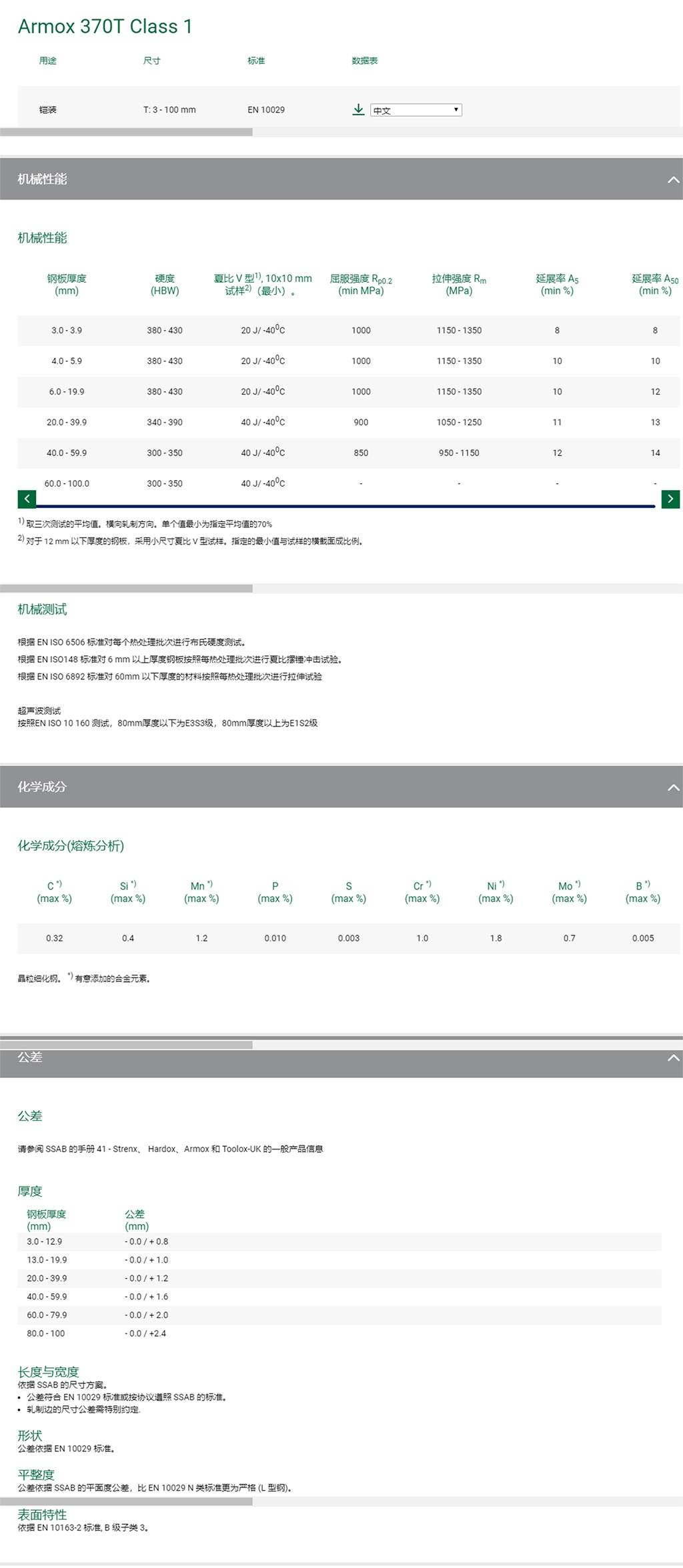The height and width of the screenshot is (1568, 683).
Task: Click the 80.0 - 100 tolerance row
Action: [x=339, y=1333]
